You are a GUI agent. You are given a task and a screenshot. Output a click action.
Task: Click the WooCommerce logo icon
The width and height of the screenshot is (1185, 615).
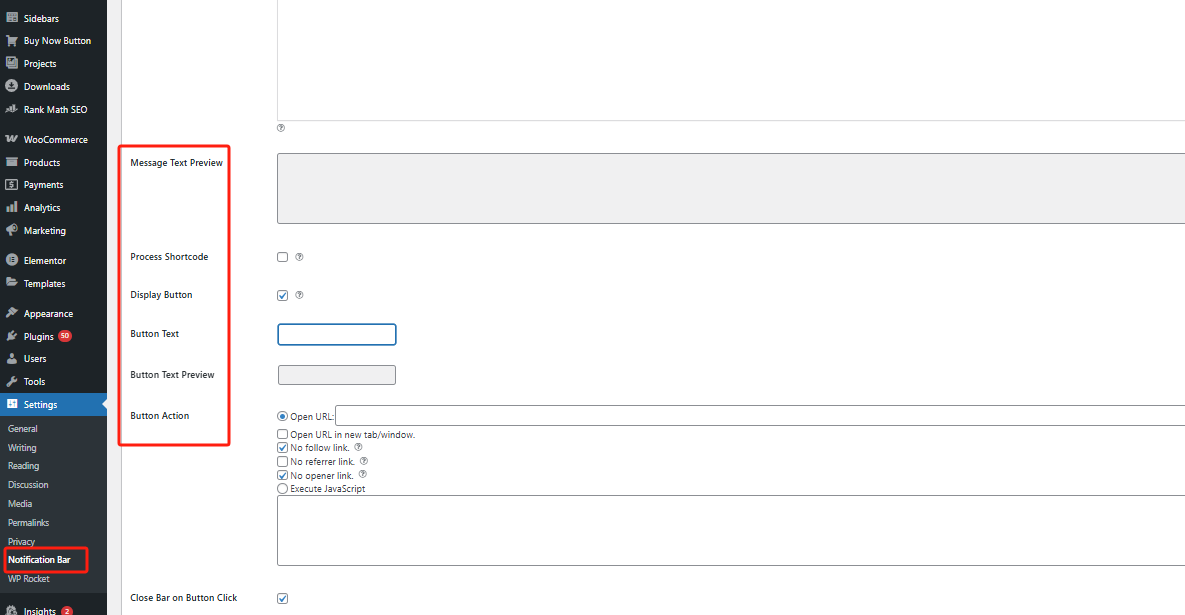[12, 139]
